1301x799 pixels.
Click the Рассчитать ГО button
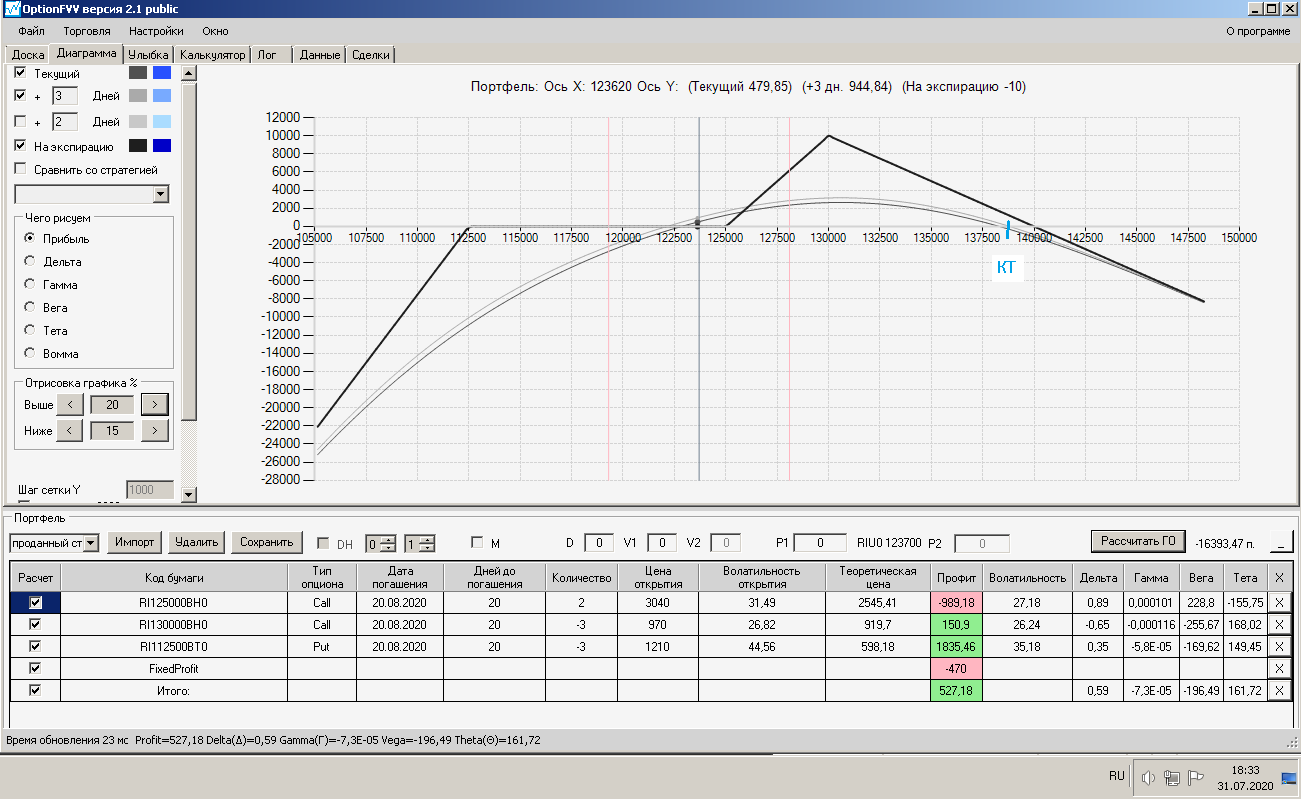click(x=1138, y=542)
